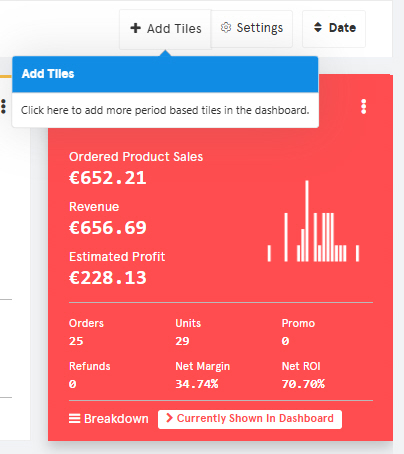Image resolution: width=404 pixels, height=454 pixels.
Task: Click the mini bar chart sparkline
Action: (313, 221)
